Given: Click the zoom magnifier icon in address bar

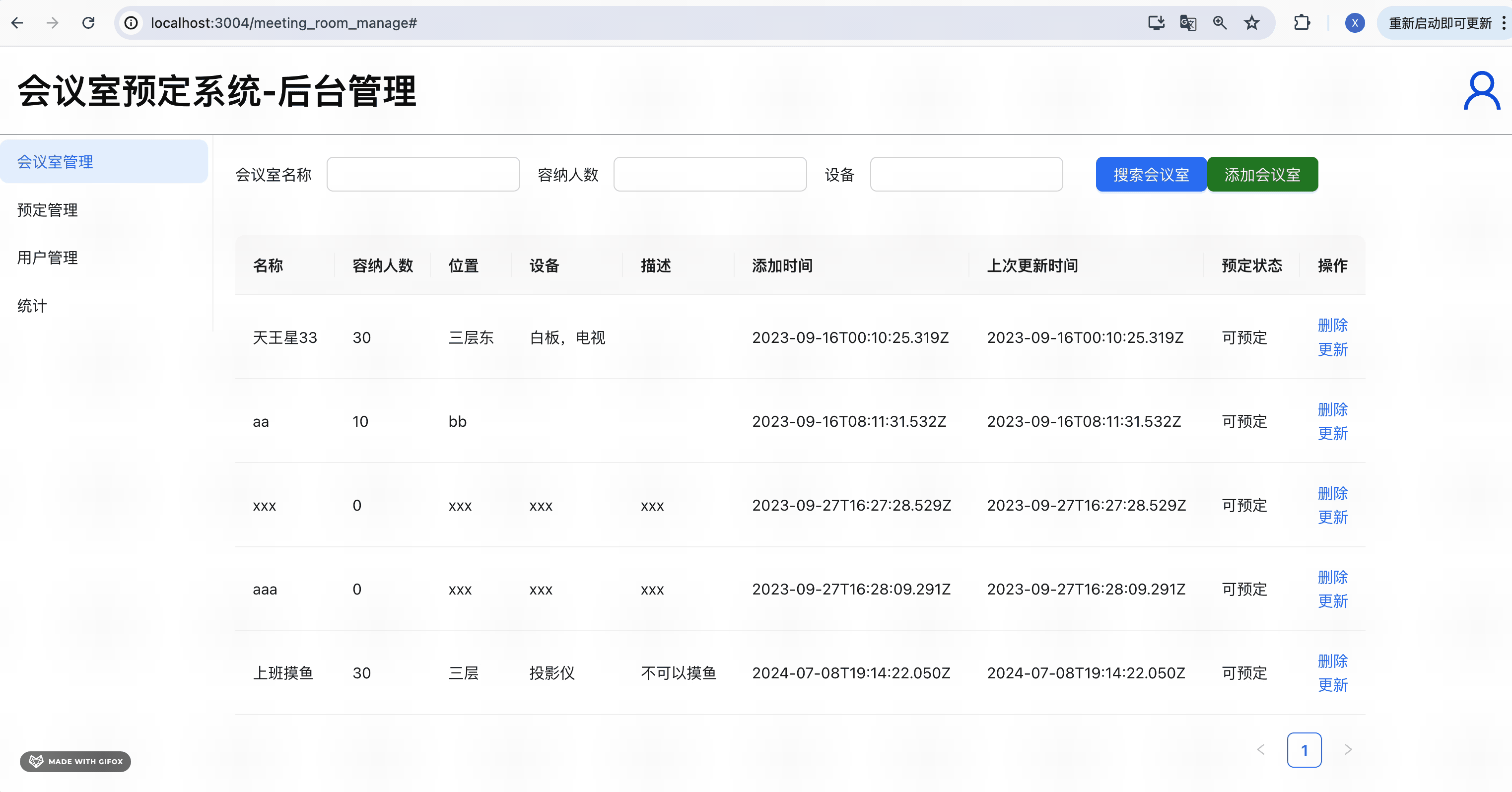Looking at the screenshot, I should (x=1220, y=23).
